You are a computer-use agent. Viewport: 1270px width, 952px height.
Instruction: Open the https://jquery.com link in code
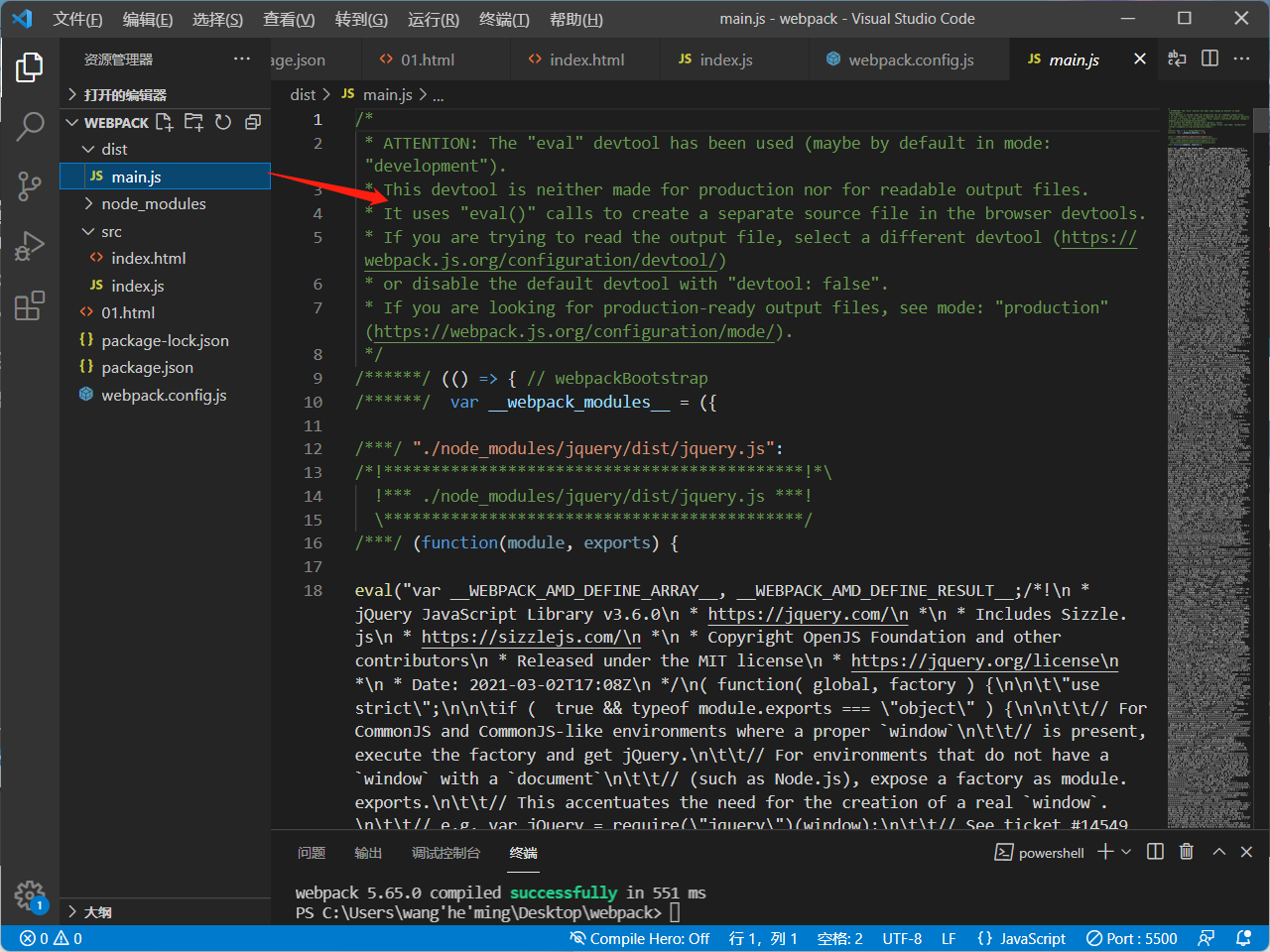pyautogui.click(x=808, y=614)
